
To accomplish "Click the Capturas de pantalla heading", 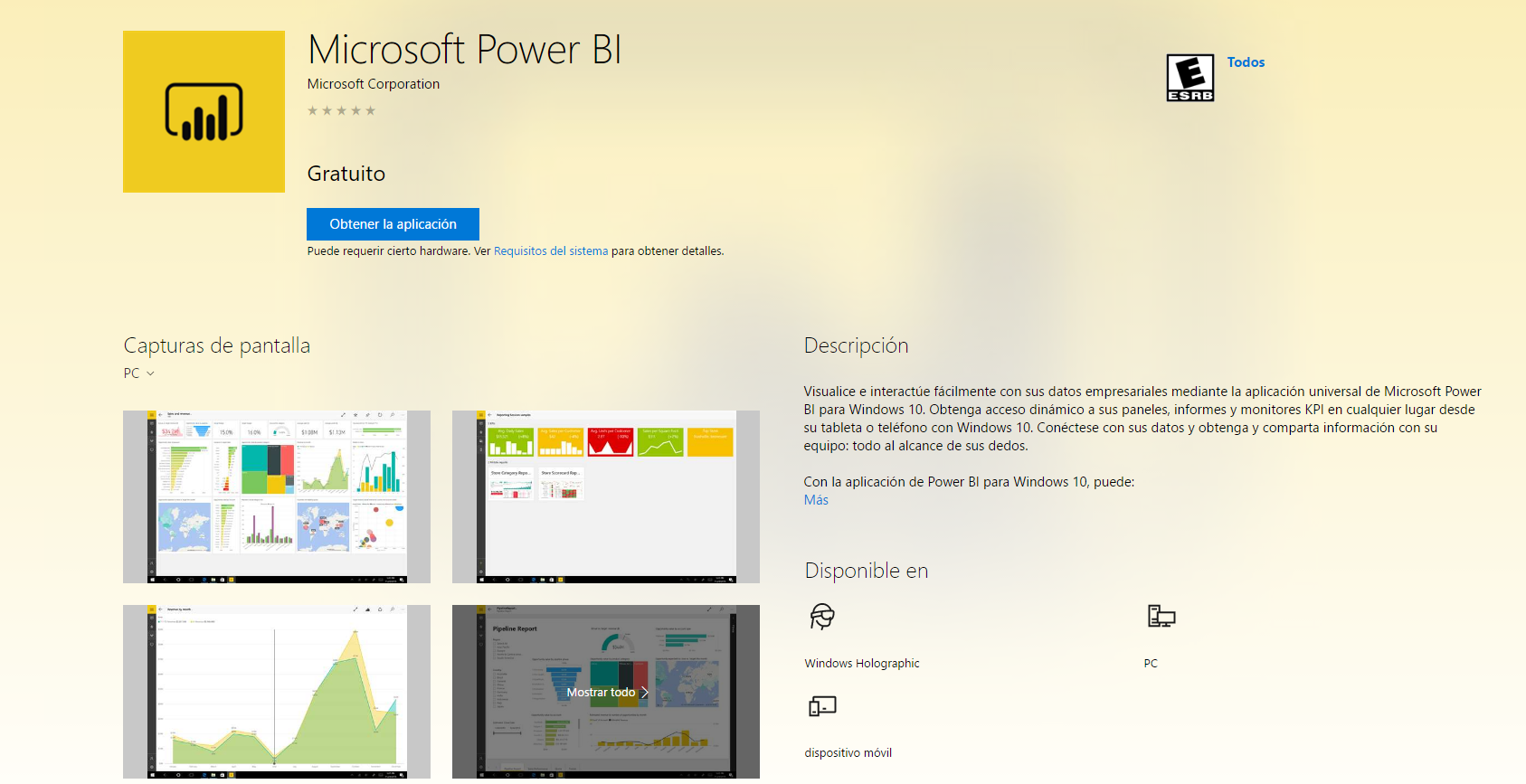I will (217, 345).
